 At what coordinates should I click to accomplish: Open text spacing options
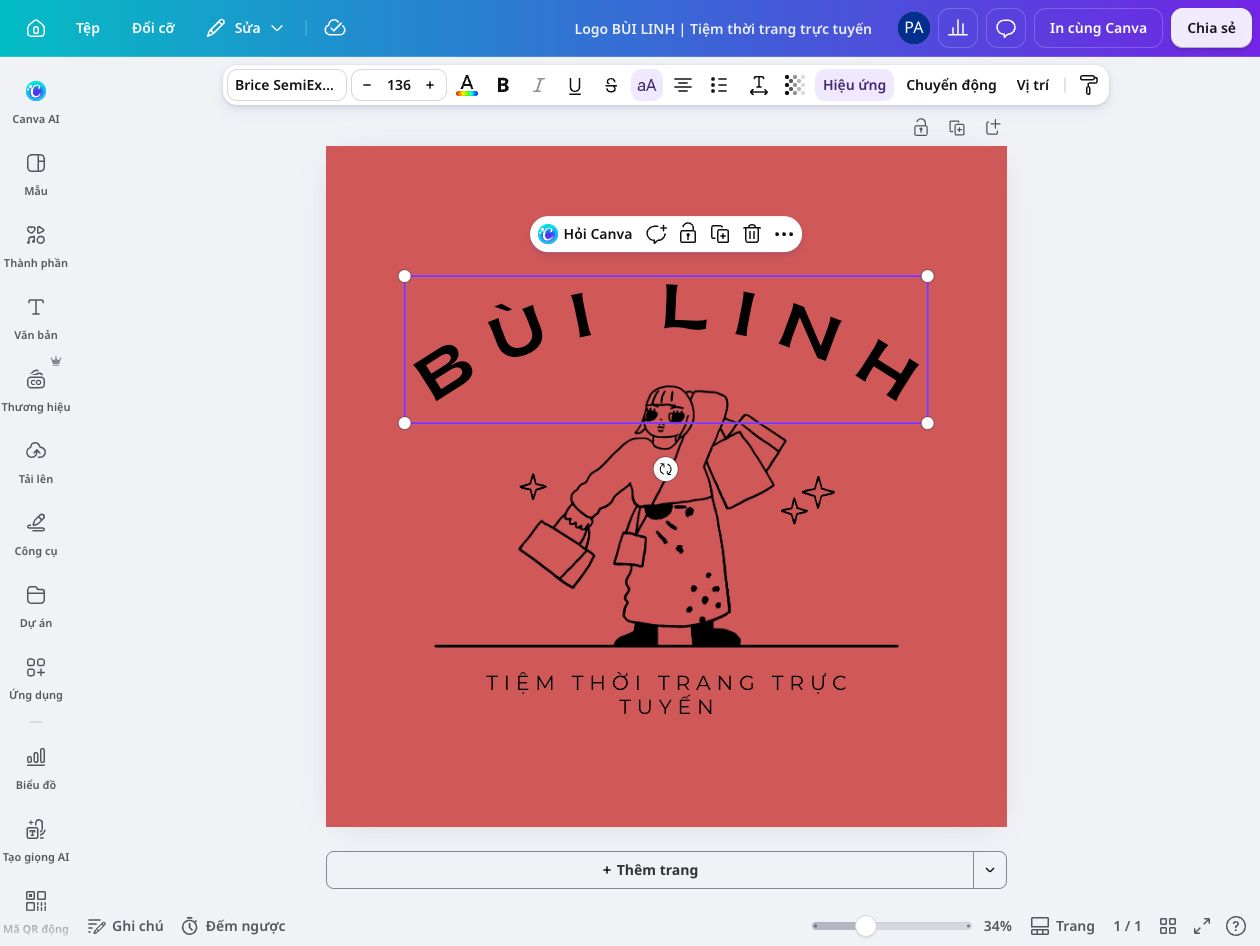(759, 85)
